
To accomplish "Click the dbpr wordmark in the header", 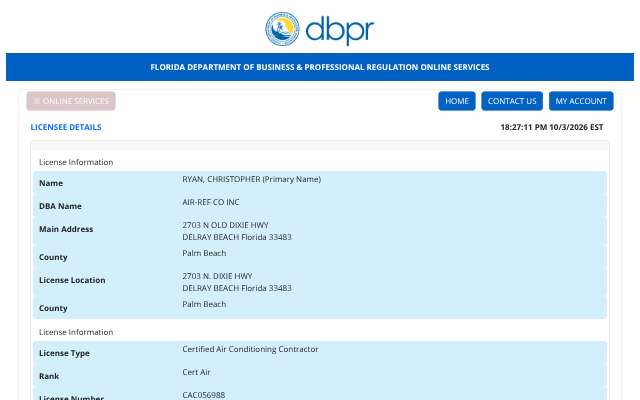I will [340, 31].
